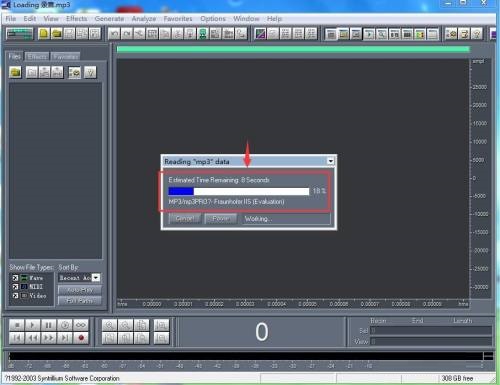Click the bottom-right zoom icon in zoom panel
The width and height of the screenshot is (500, 385).
click(162, 338)
